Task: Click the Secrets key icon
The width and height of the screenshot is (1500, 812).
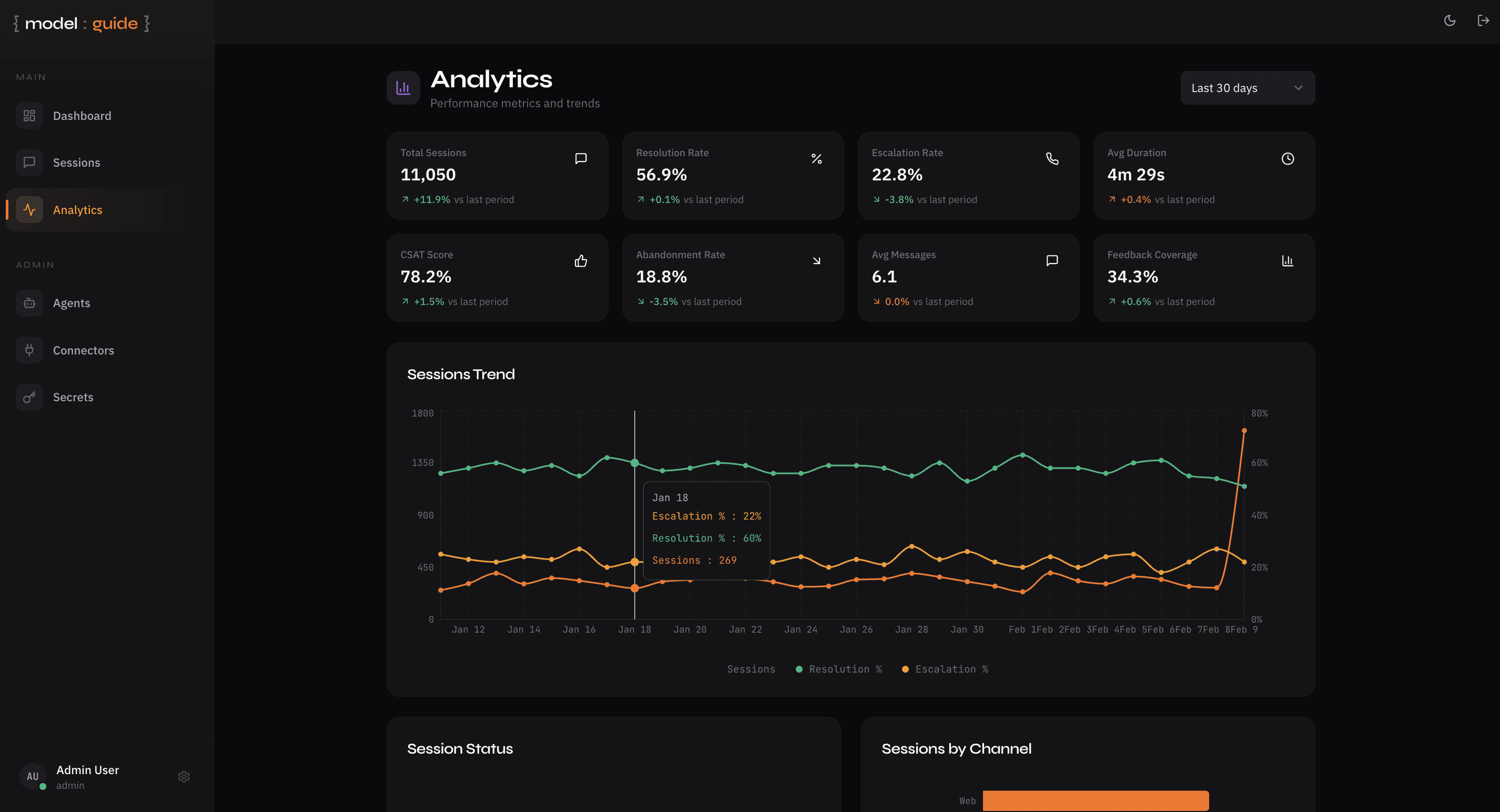Action: pyautogui.click(x=29, y=397)
